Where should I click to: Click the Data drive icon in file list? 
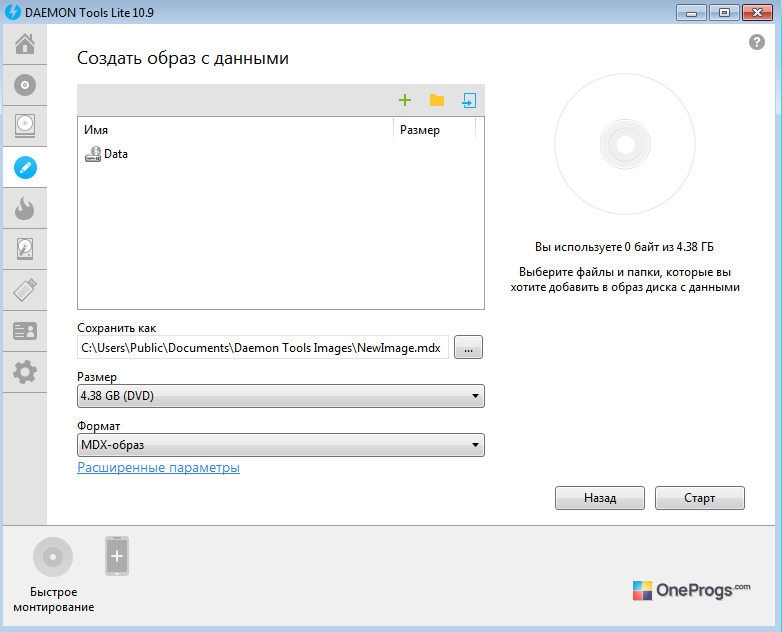[x=93, y=154]
